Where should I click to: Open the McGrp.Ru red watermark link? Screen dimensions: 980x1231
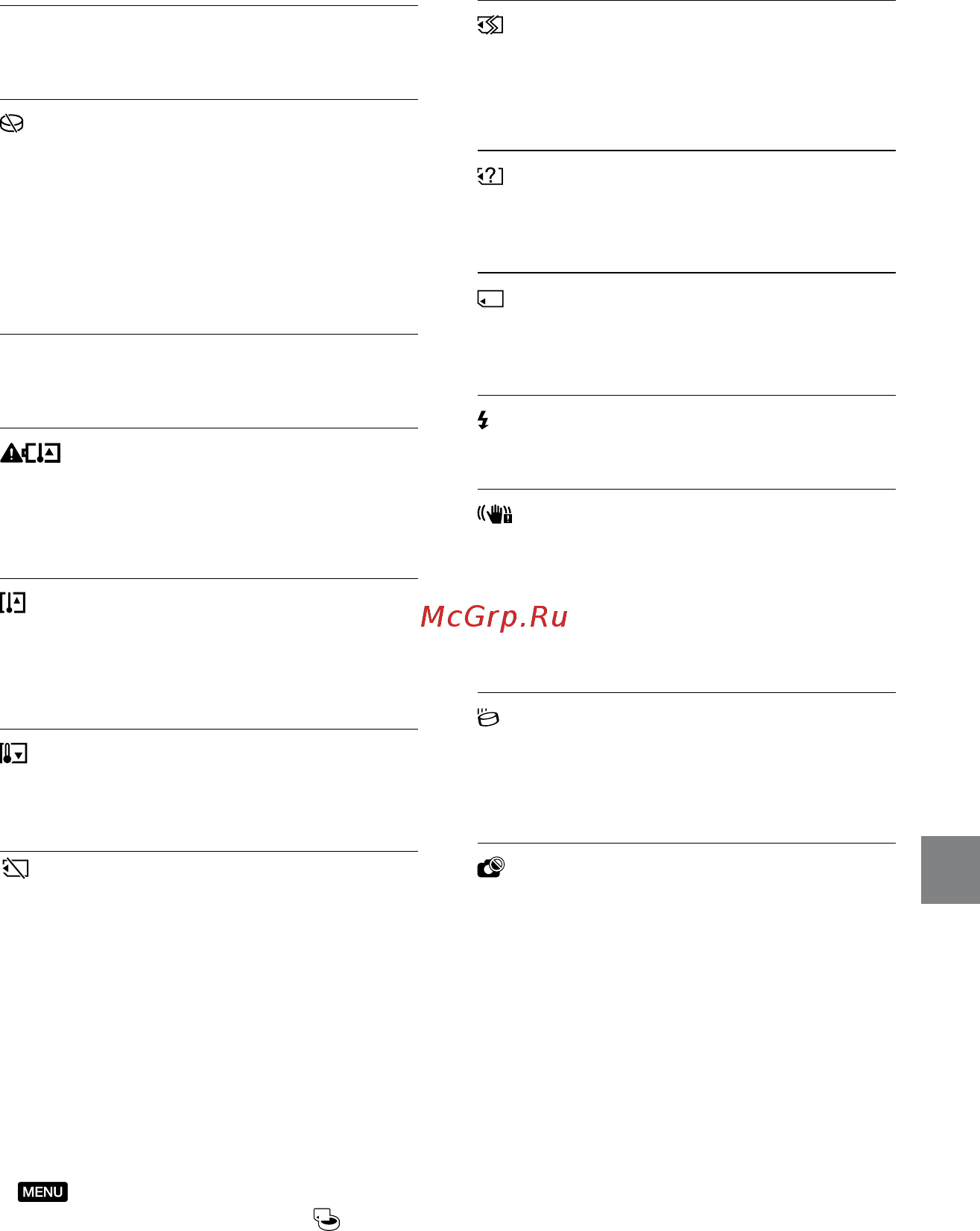(x=494, y=617)
